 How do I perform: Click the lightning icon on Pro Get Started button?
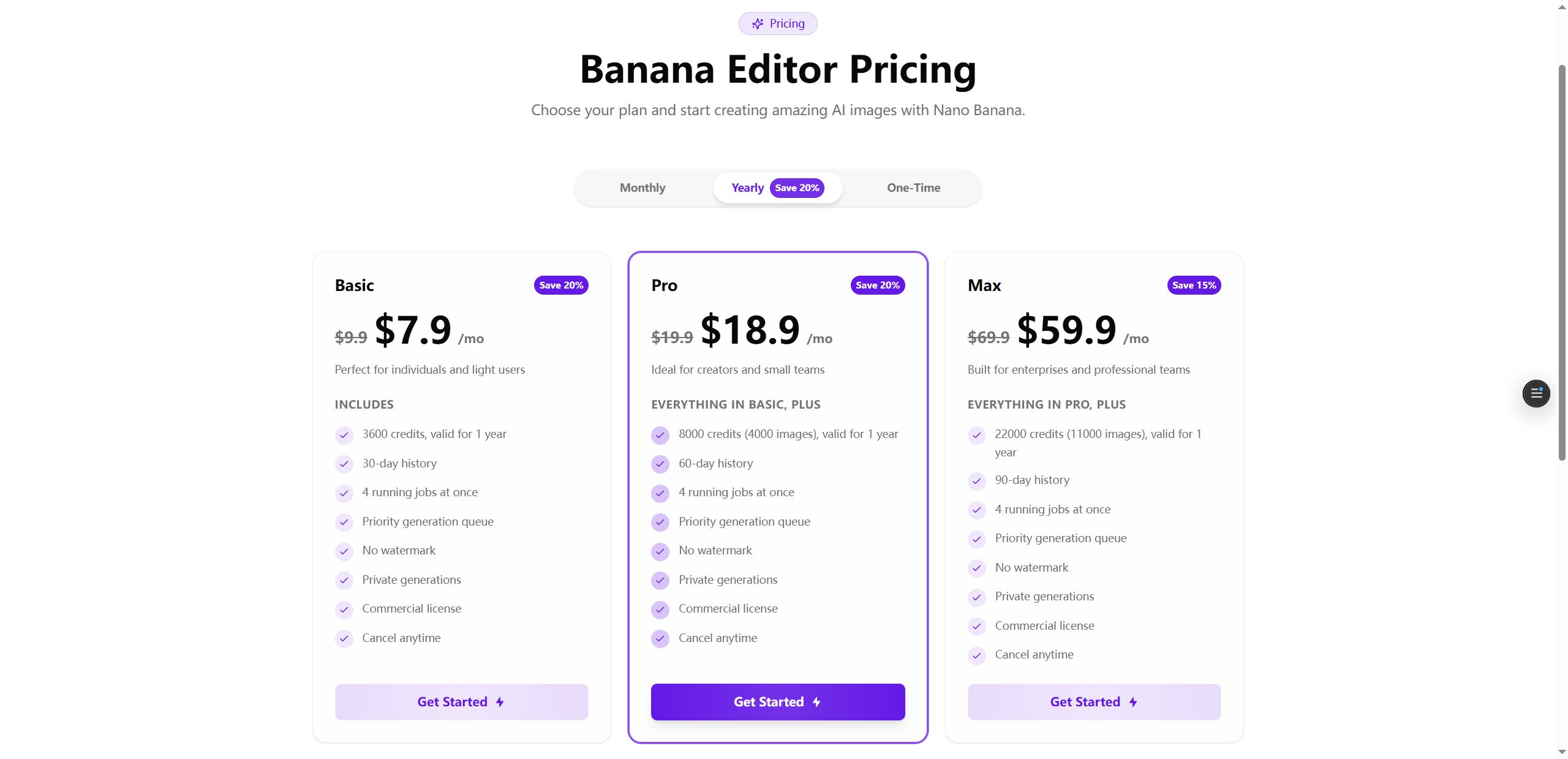pyautogui.click(x=815, y=702)
